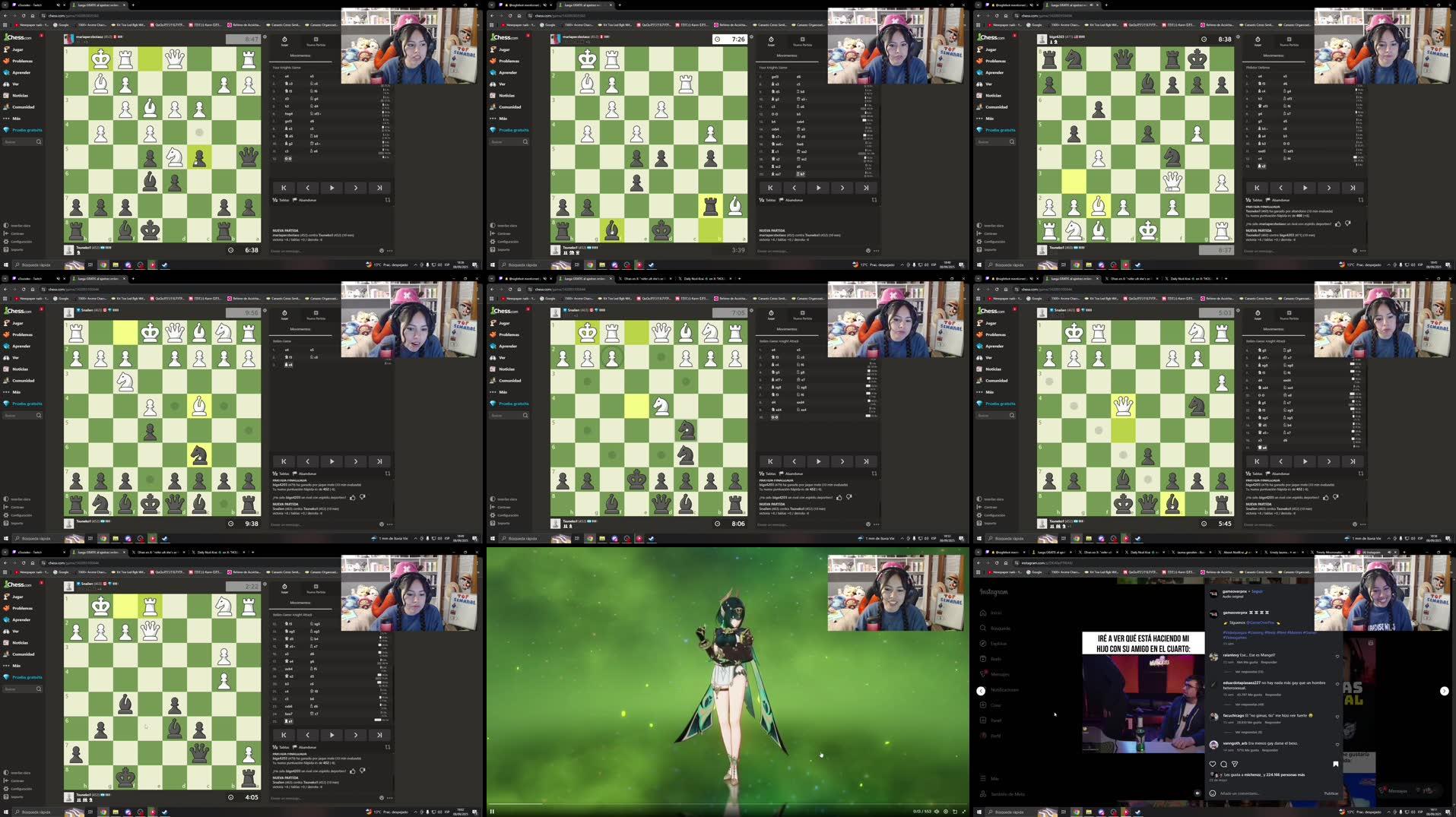Click the Buscar search box in 6:38 game sidebar
The width and height of the screenshot is (1456, 817).
click(23, 141)
